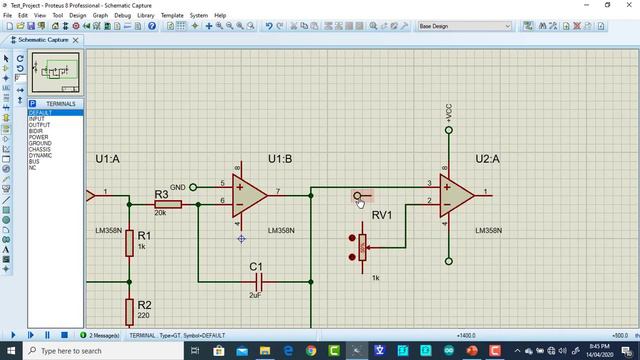Select the Graph Mode tool
The image size is (640, 360).
pyautogui.click(x=6, y=149)
